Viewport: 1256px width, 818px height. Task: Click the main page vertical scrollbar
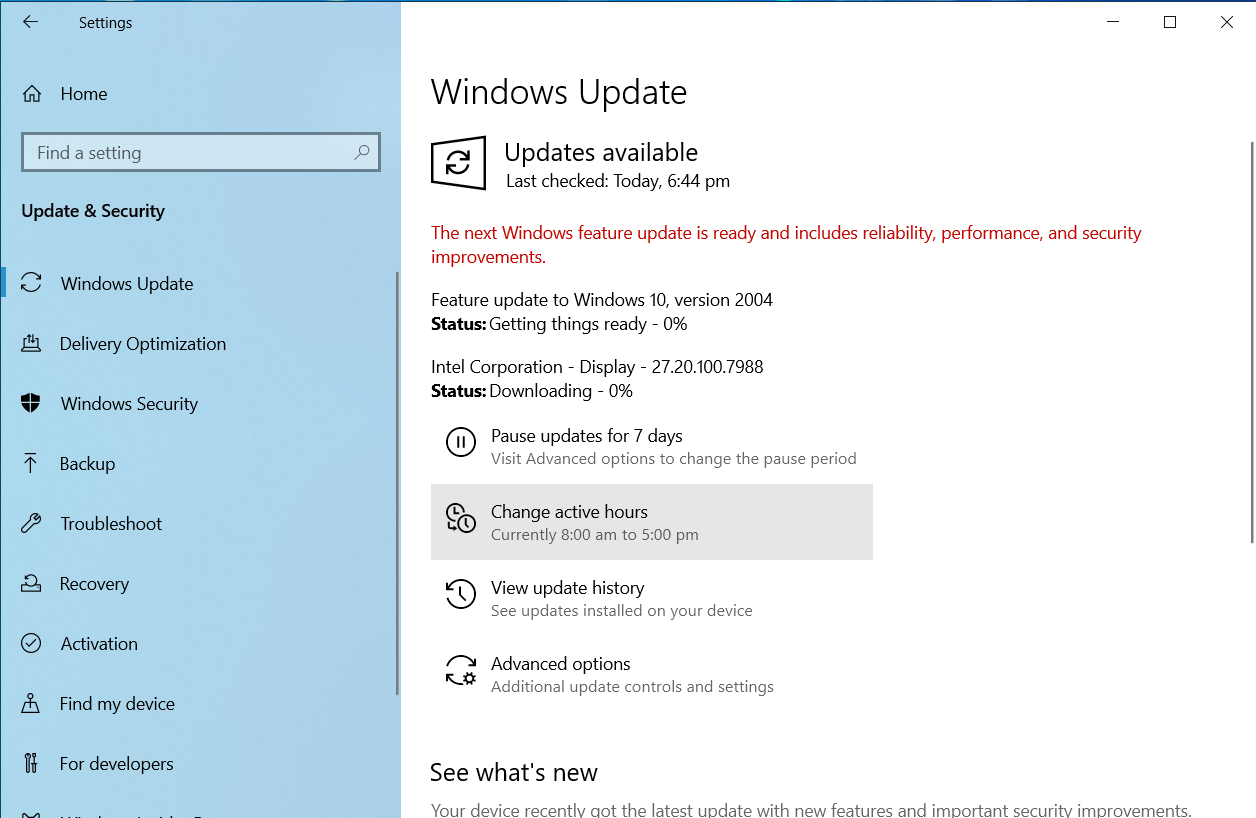click(x=1251, y=340)
